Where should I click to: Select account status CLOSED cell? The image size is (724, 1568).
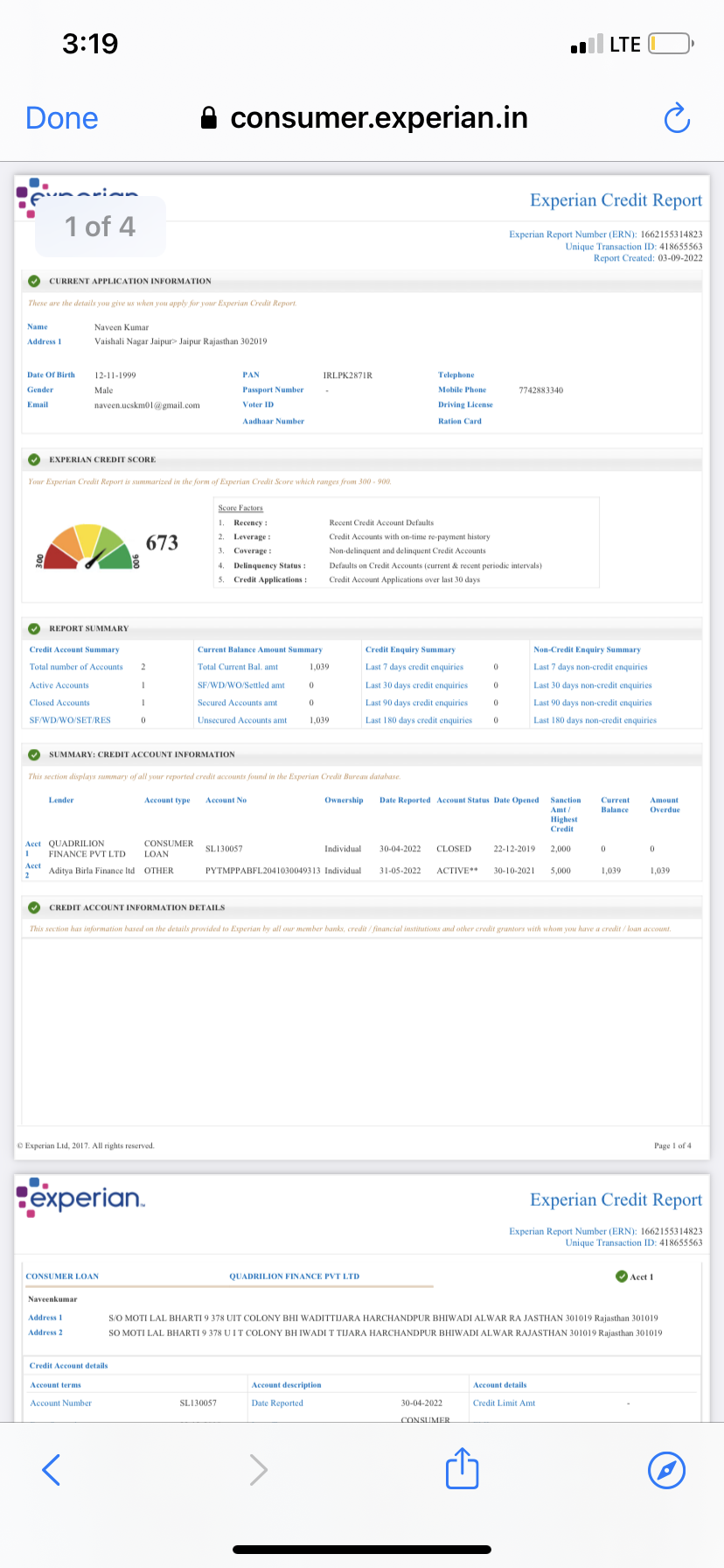(454, 849)
